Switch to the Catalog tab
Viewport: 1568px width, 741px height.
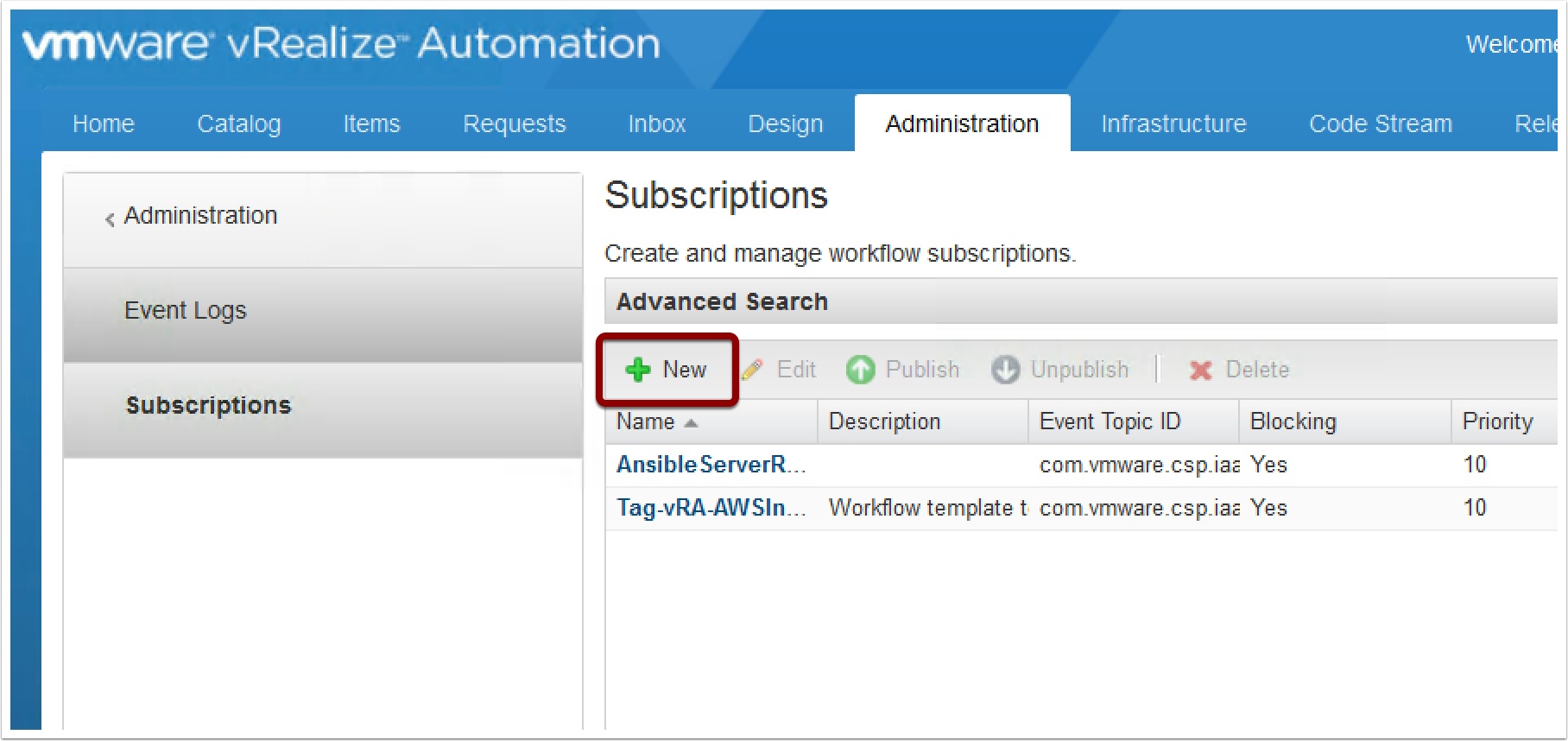238,123
